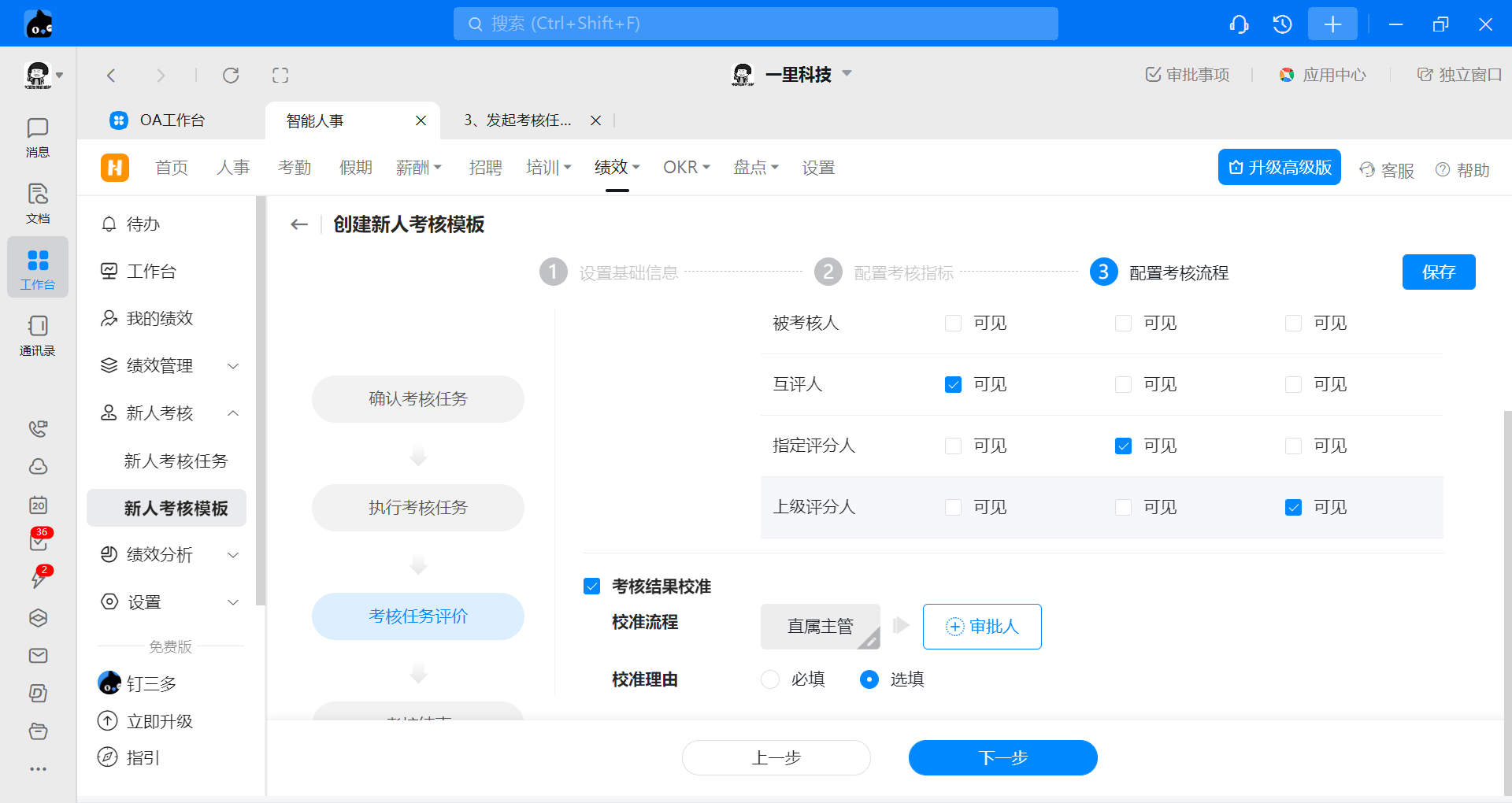Viewport: 1512px width, 803px height.
Task: Uncheck the first 可见 checkbox for 互评人
Action: 953,385
